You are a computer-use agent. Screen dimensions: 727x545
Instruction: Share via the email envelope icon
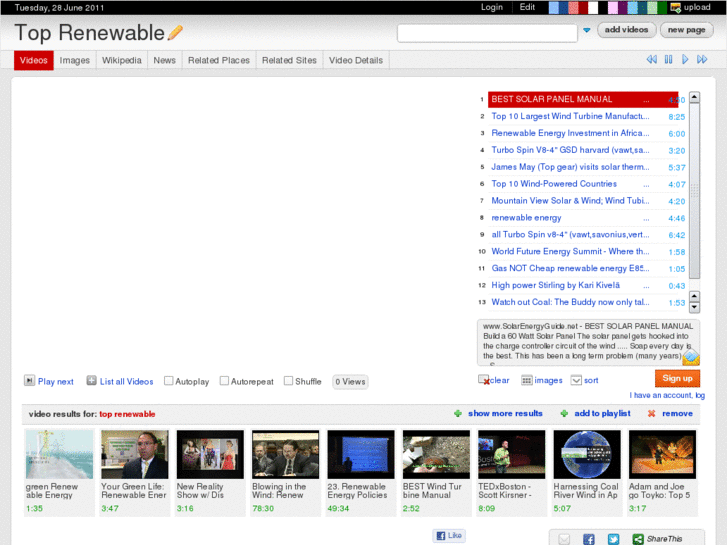point(564,539)
